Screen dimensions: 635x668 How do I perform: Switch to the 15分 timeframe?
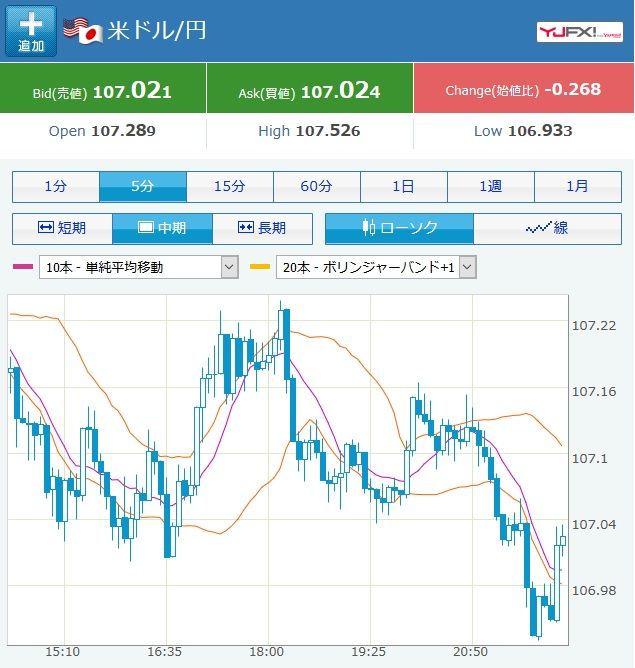pyautogui.click(x=230, y=187)
